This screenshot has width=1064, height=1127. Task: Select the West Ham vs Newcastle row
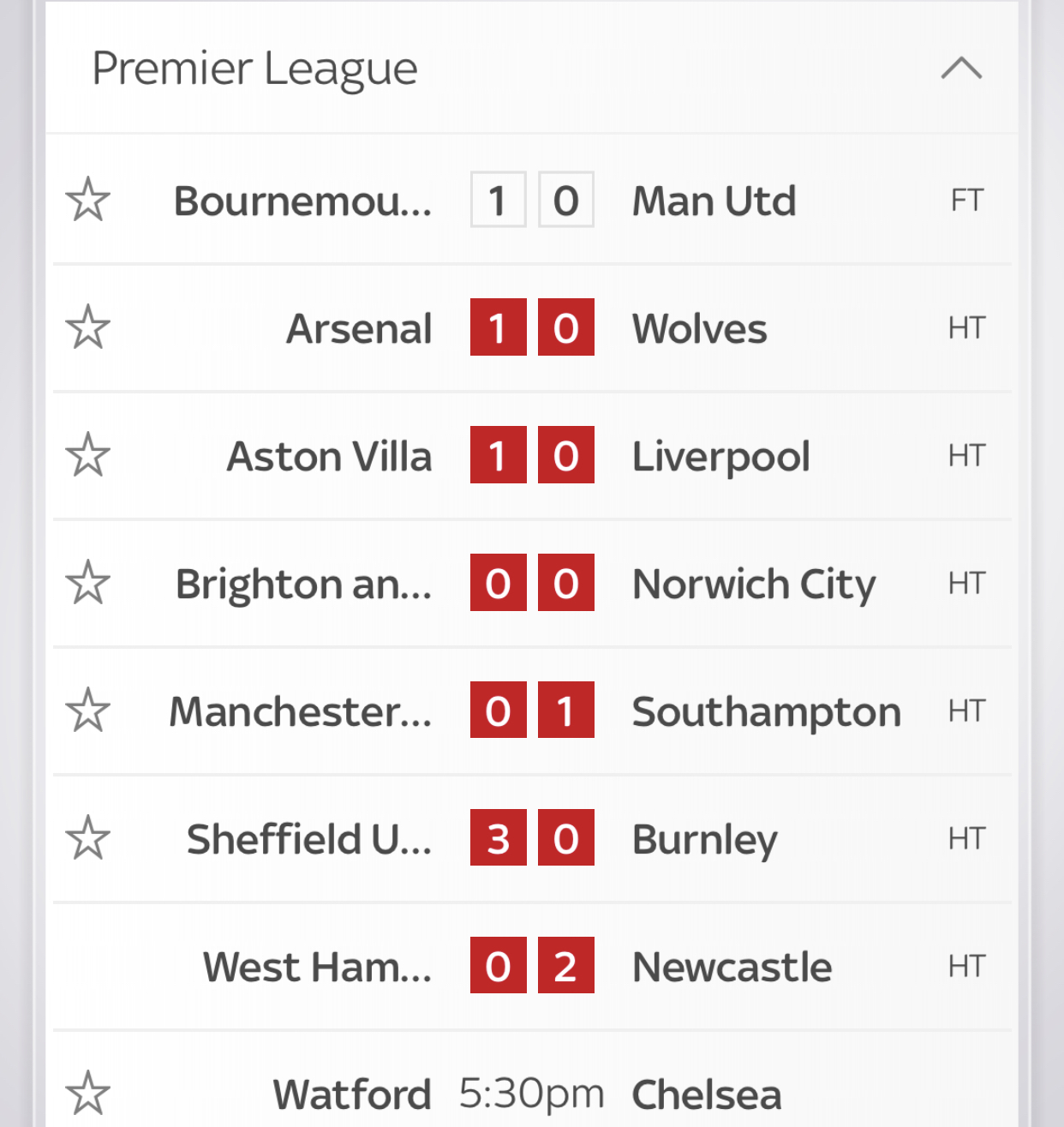pos(532,966)
